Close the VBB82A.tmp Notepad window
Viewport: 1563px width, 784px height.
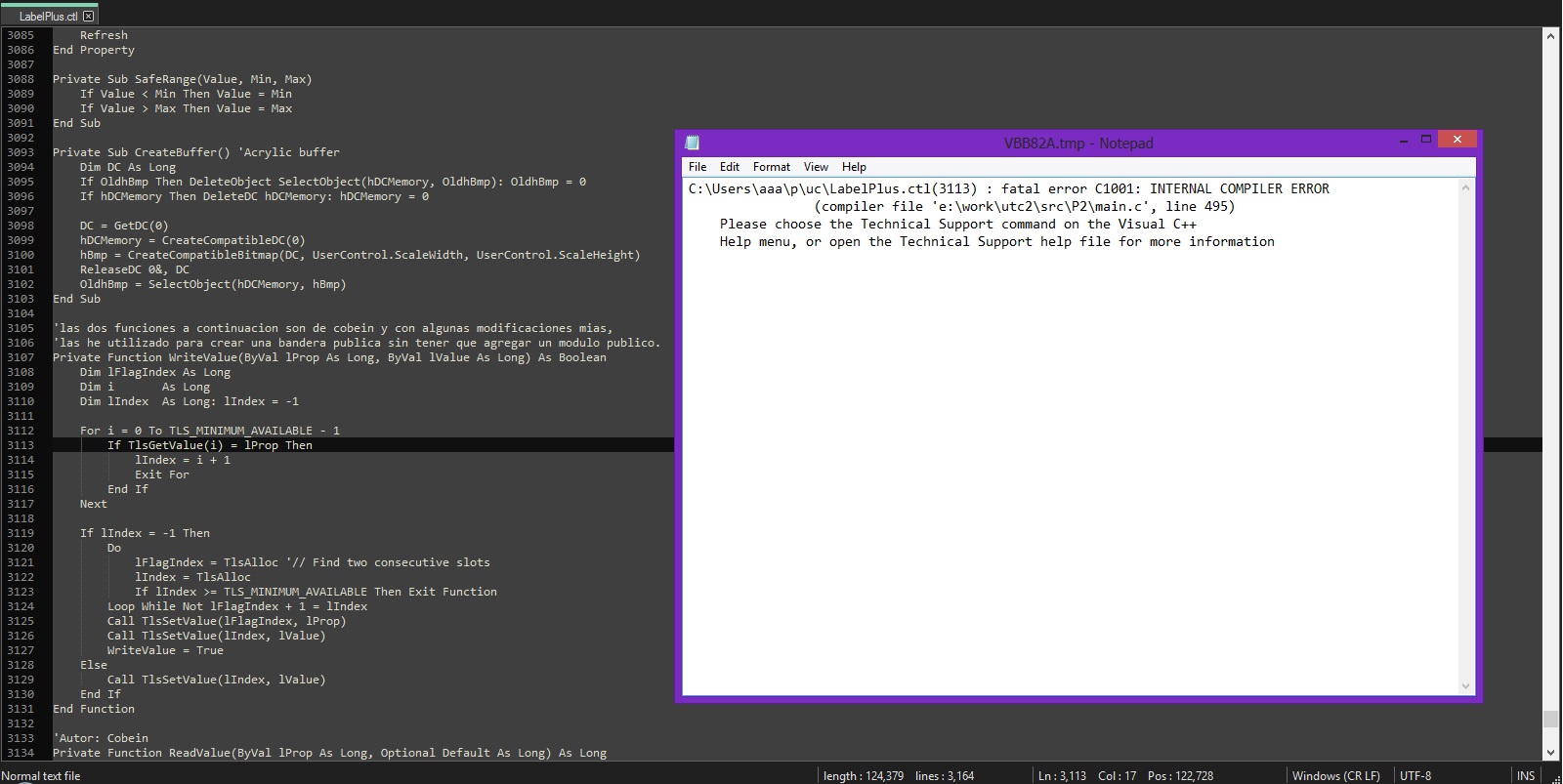tap(1457, 140)
